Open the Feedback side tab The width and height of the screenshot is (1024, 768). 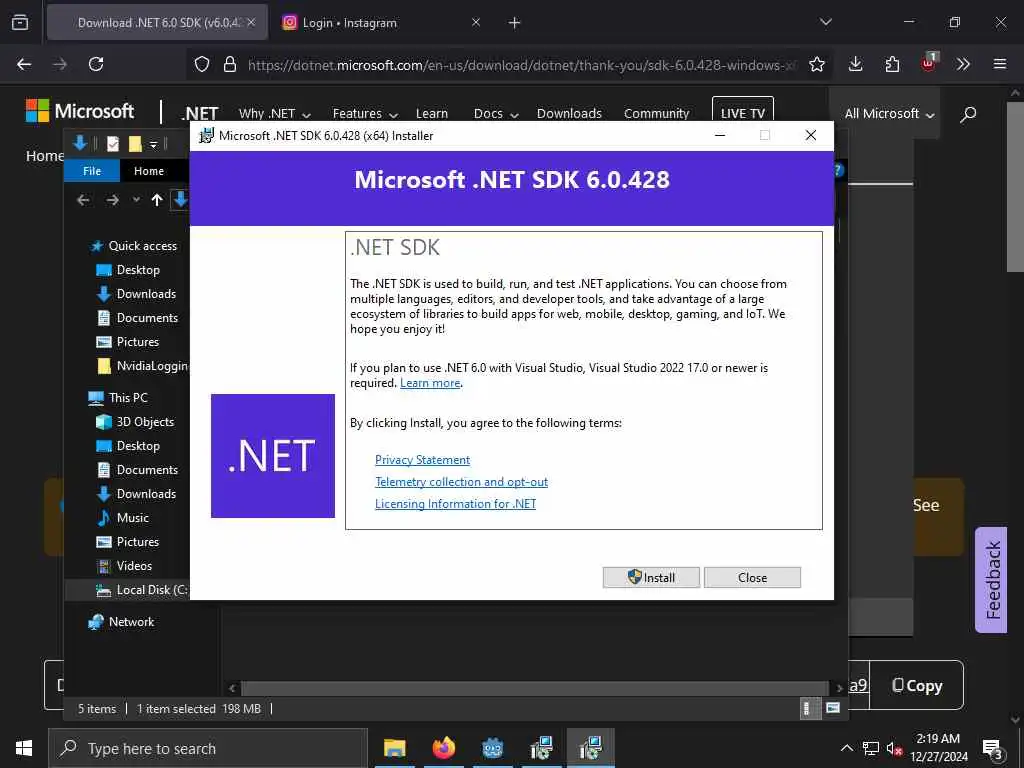(x=992, y=580)
